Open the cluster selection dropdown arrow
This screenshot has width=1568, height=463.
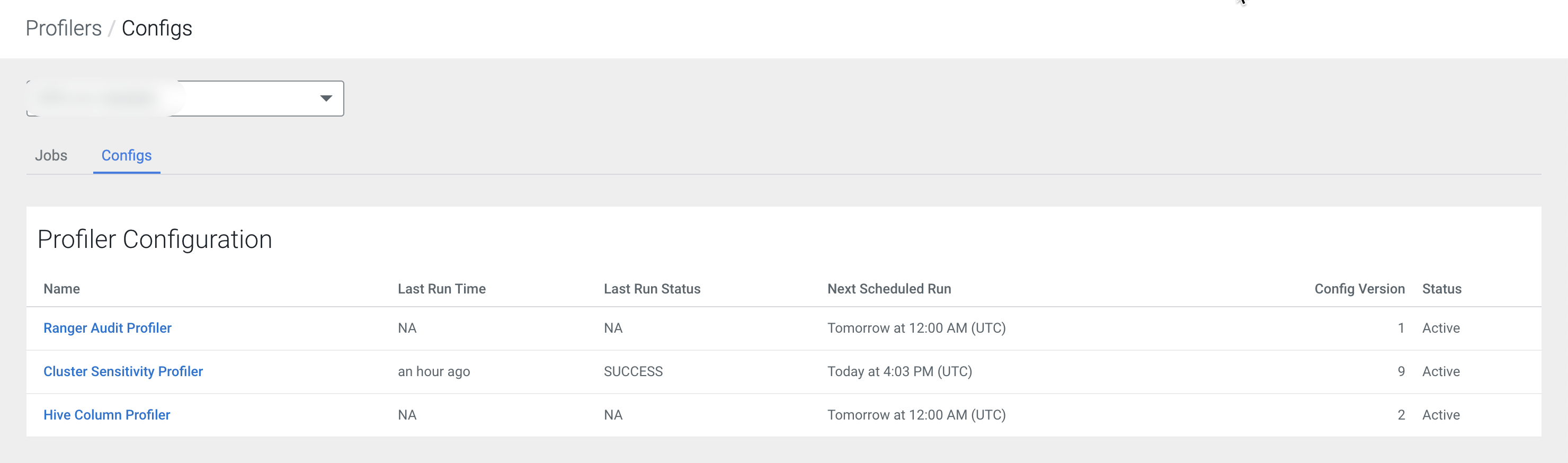[x=326, y=99]
